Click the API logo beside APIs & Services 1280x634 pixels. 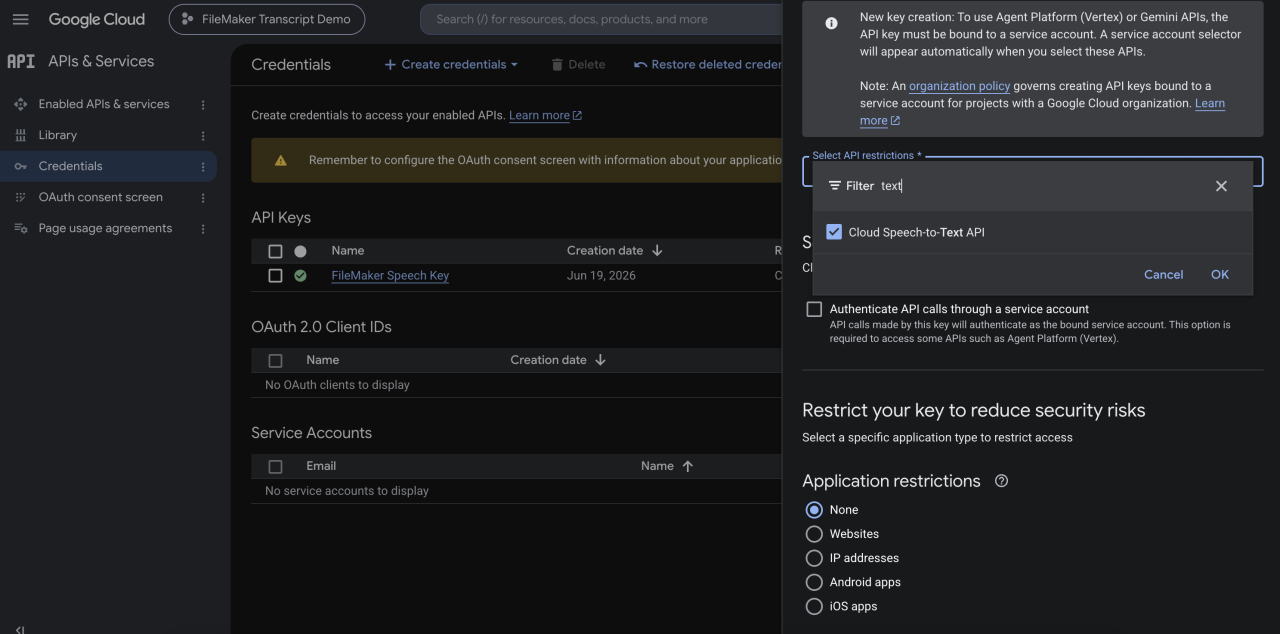tap(20, 61)
